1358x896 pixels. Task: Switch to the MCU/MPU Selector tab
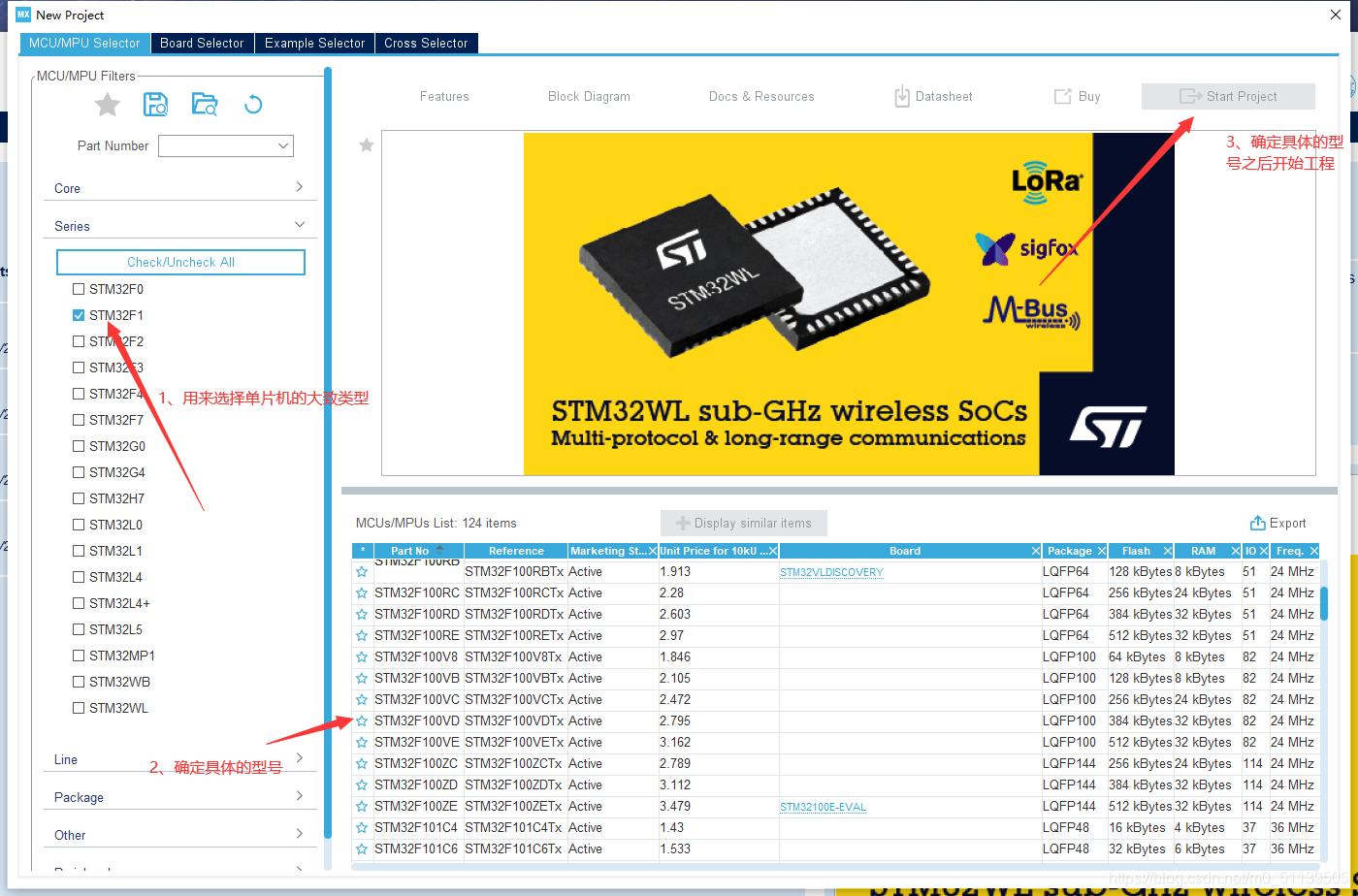(84, 43)
